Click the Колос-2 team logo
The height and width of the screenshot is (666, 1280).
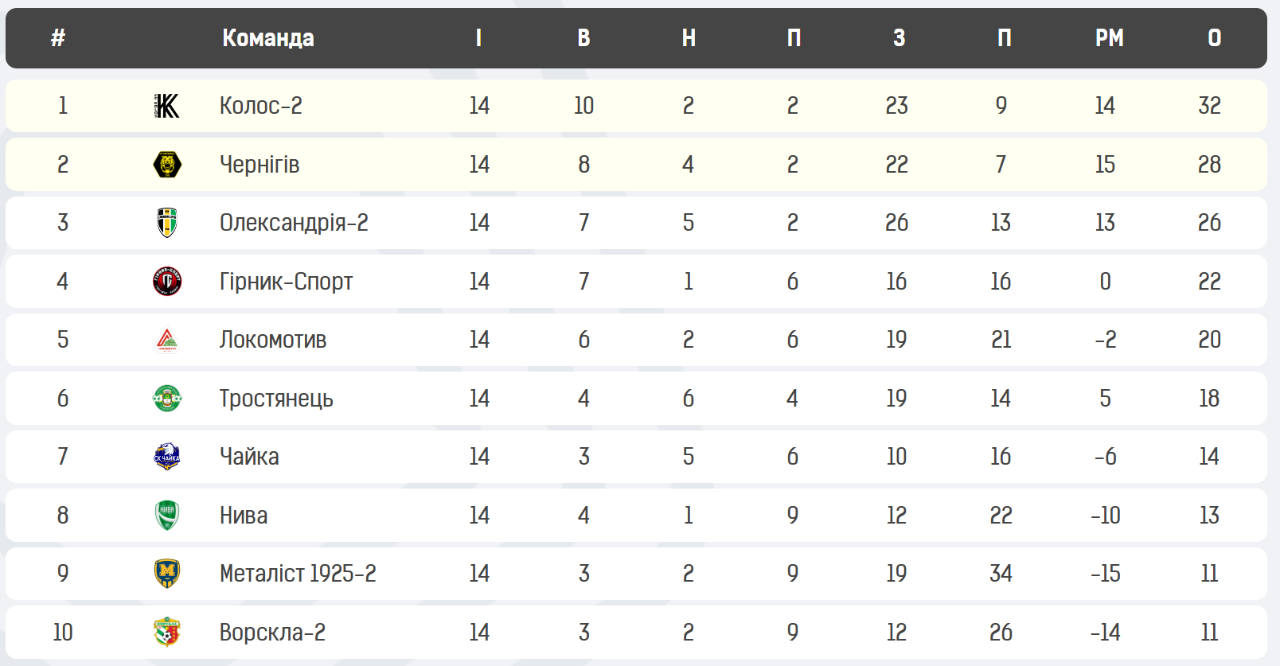pos(167,106)
